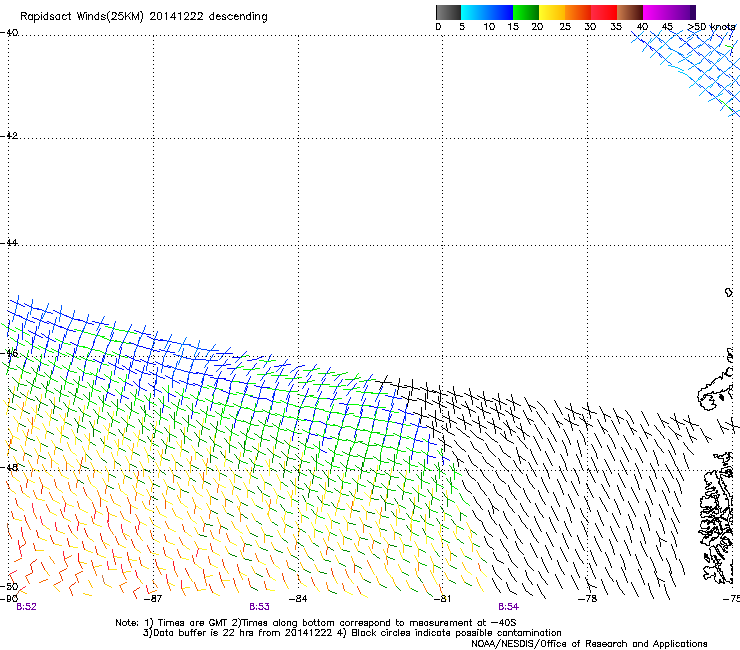Click the brown 35-40 knots color segment

click(x=630, y=12)
